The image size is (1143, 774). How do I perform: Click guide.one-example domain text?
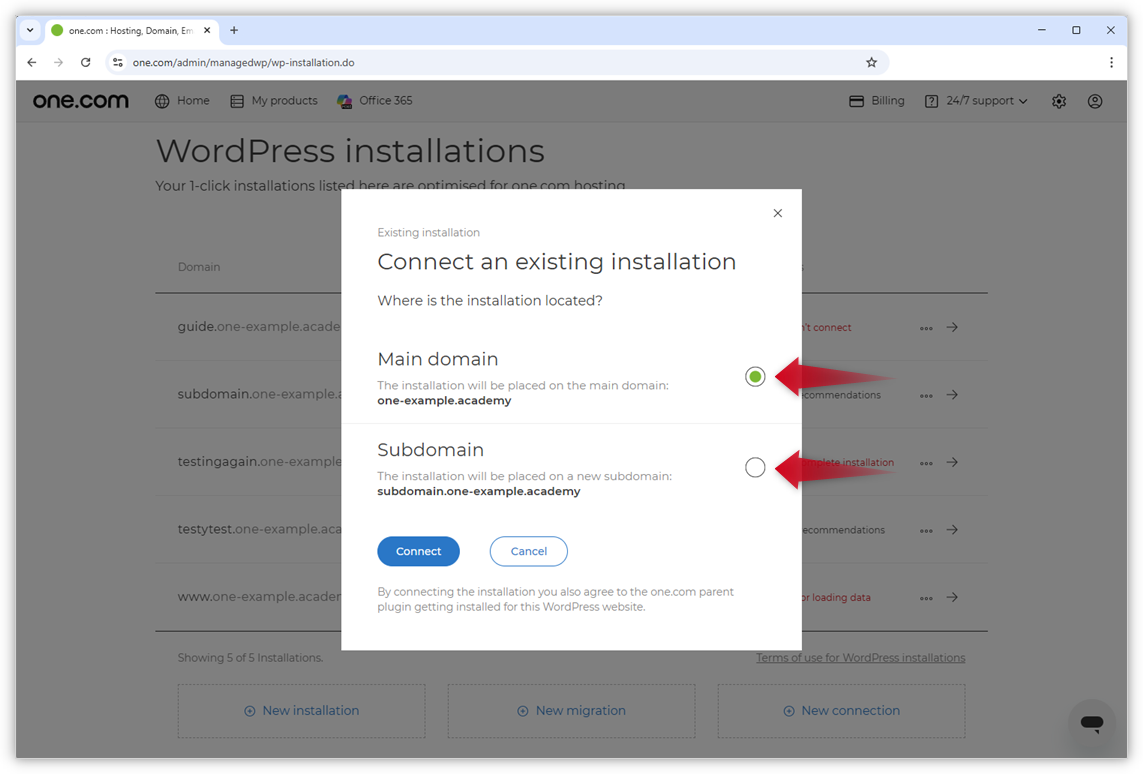[259, 327]
